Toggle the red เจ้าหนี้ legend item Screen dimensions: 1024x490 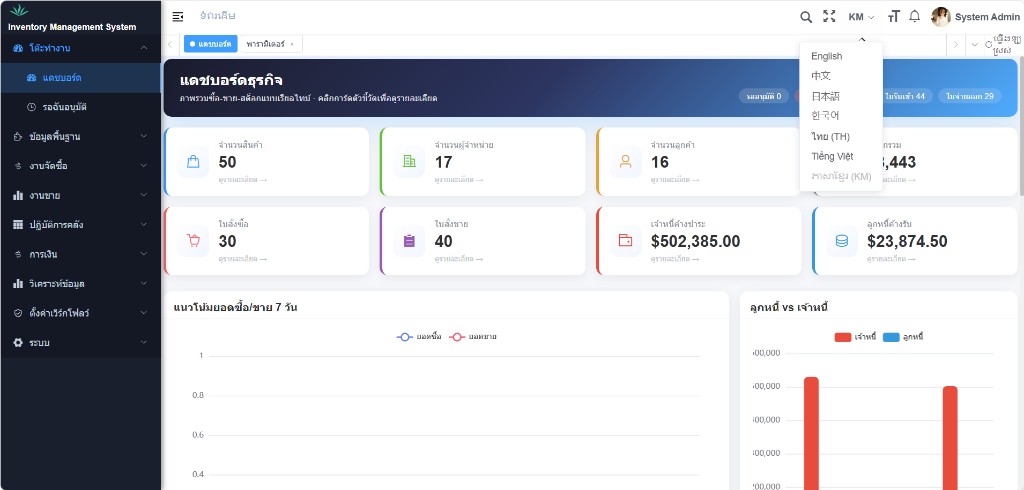856,337
